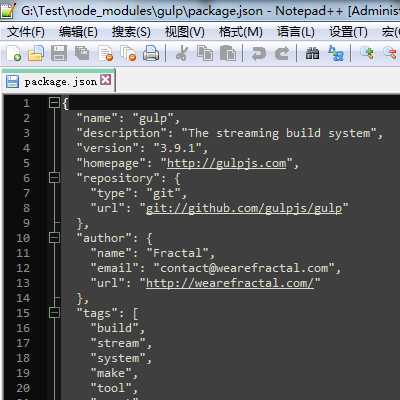
Task: Save the current file
Action: (x=59, y=53)
